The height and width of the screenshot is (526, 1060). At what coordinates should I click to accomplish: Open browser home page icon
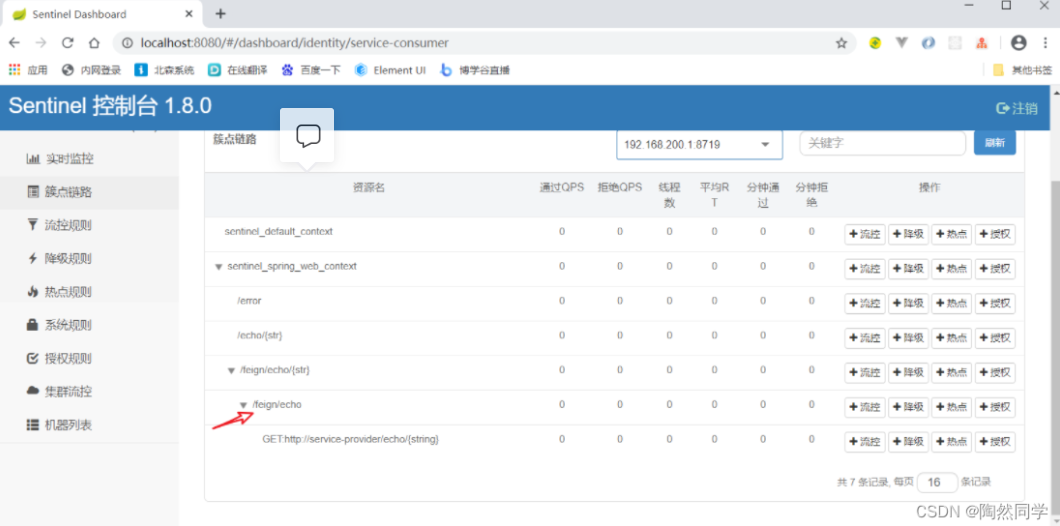coord(95,43)
